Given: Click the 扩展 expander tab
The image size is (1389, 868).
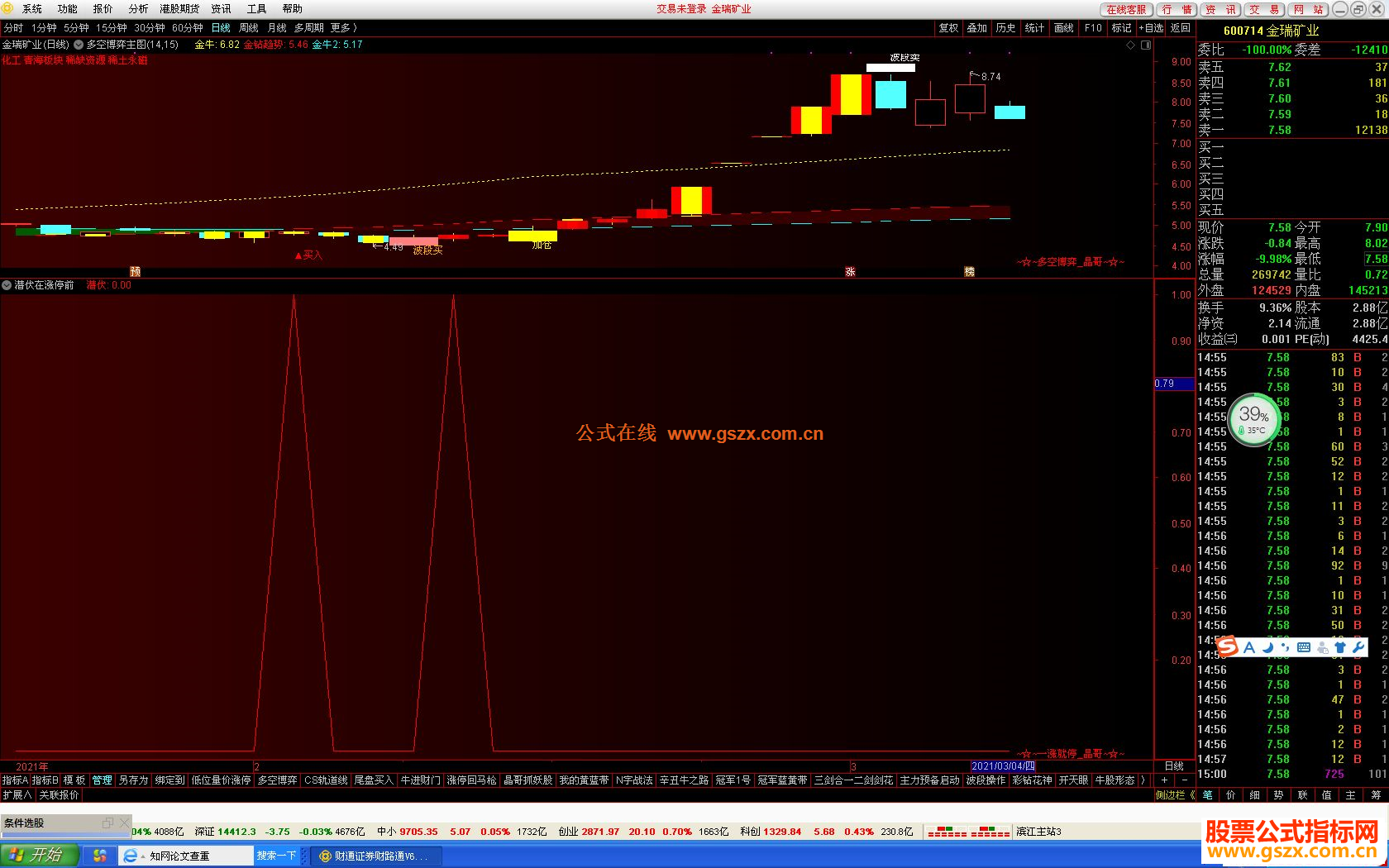Looking at the screenshot, I should click(x=17, y=795).
